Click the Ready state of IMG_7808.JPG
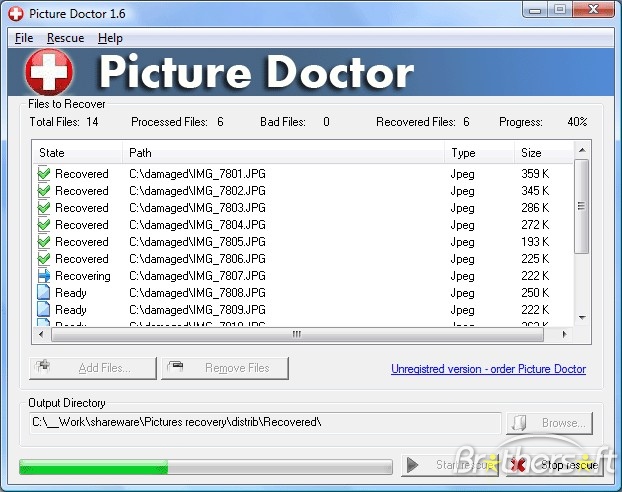This screenshot has width=622, height=492. coord(71,293)
